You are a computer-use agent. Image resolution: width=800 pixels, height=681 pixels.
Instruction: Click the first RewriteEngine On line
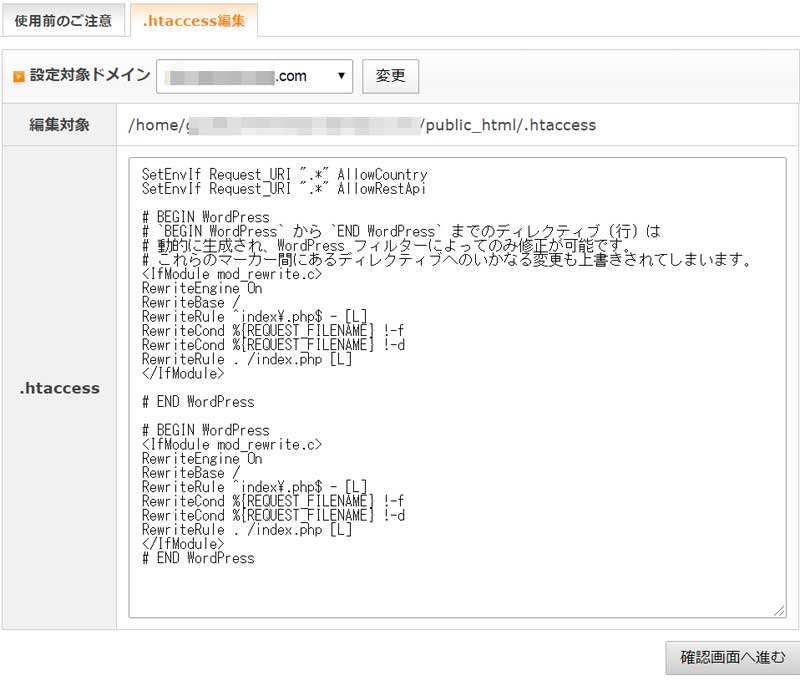(201, 287)
